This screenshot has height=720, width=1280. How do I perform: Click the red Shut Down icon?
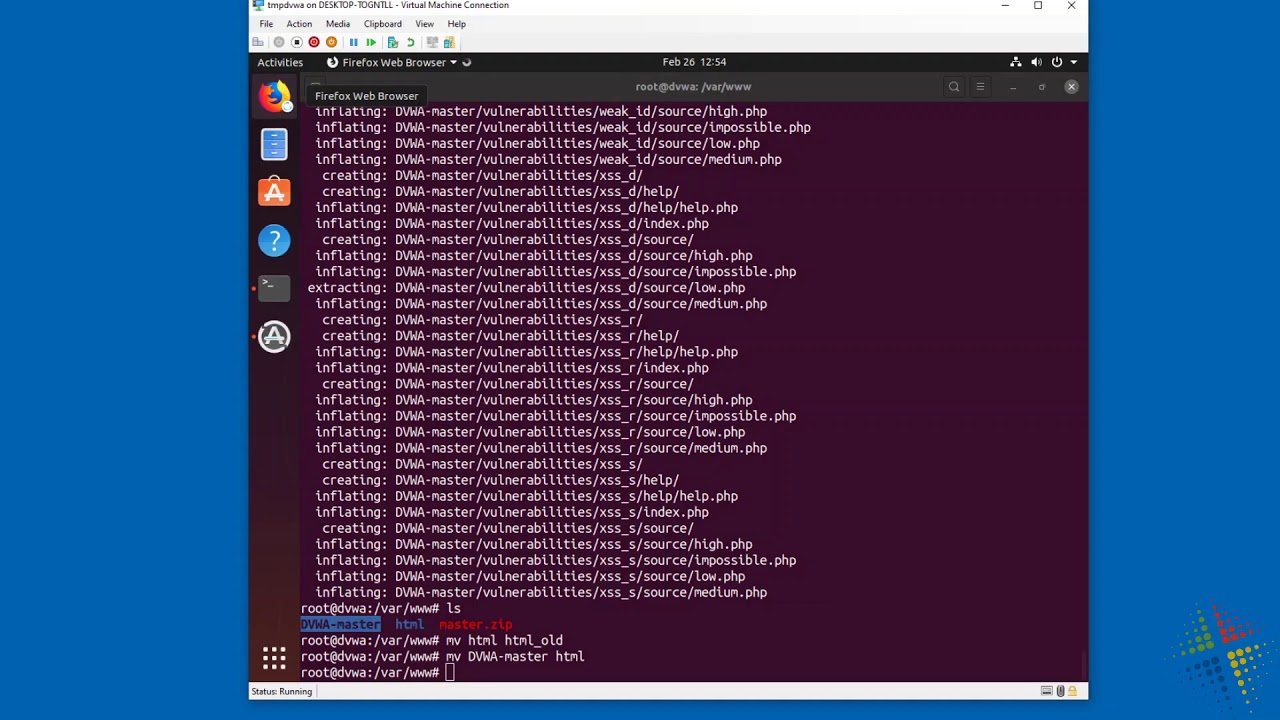click(x=314, y=42)
